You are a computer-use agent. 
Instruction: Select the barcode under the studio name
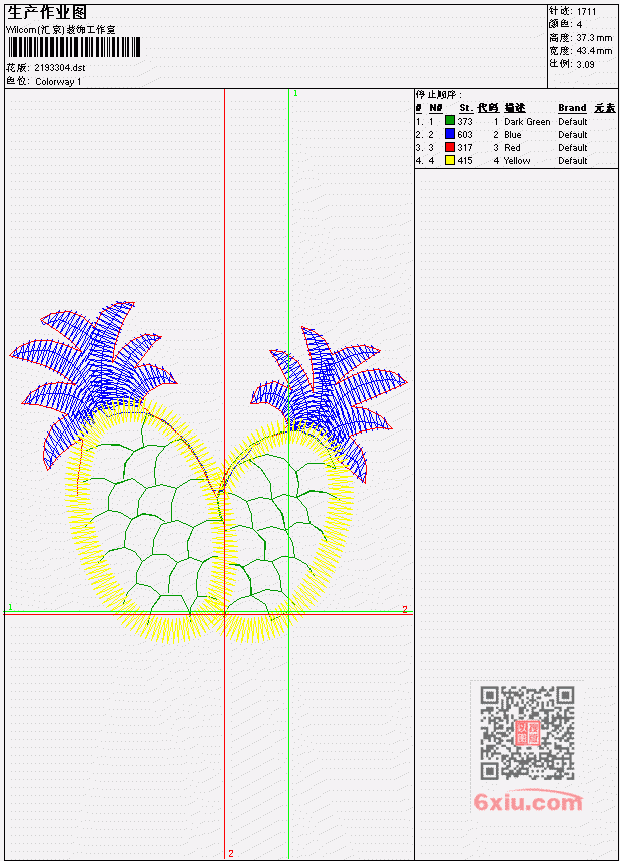[74, 47]
